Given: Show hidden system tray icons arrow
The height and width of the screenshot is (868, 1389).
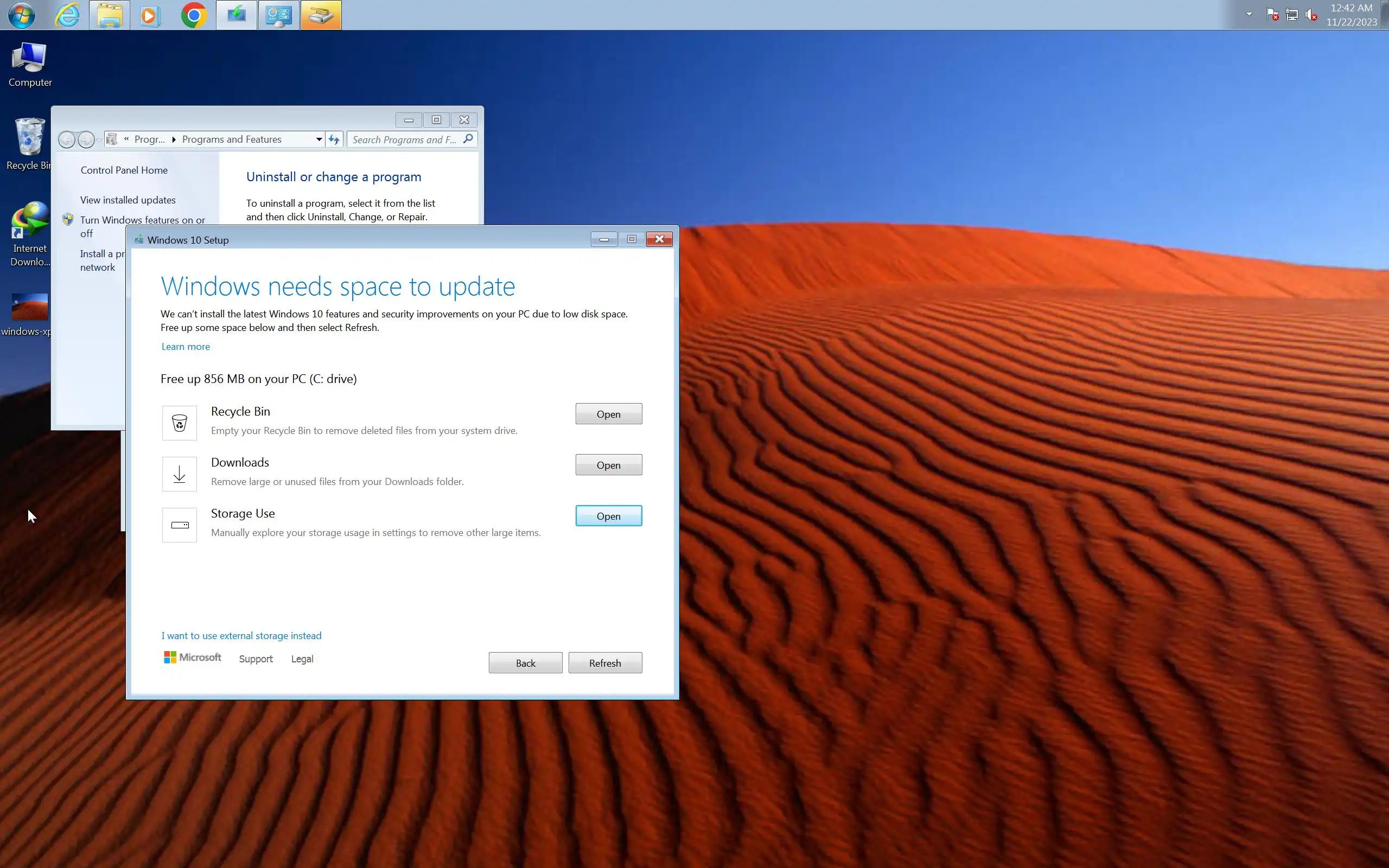Looking at the screenshot, I should click(x=1249, y=14).
